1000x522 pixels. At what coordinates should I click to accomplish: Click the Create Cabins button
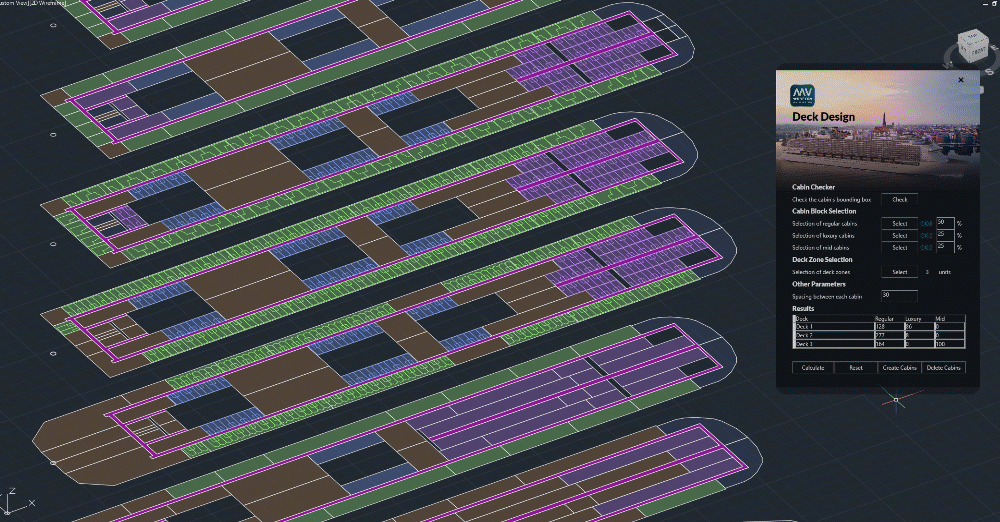899,368
